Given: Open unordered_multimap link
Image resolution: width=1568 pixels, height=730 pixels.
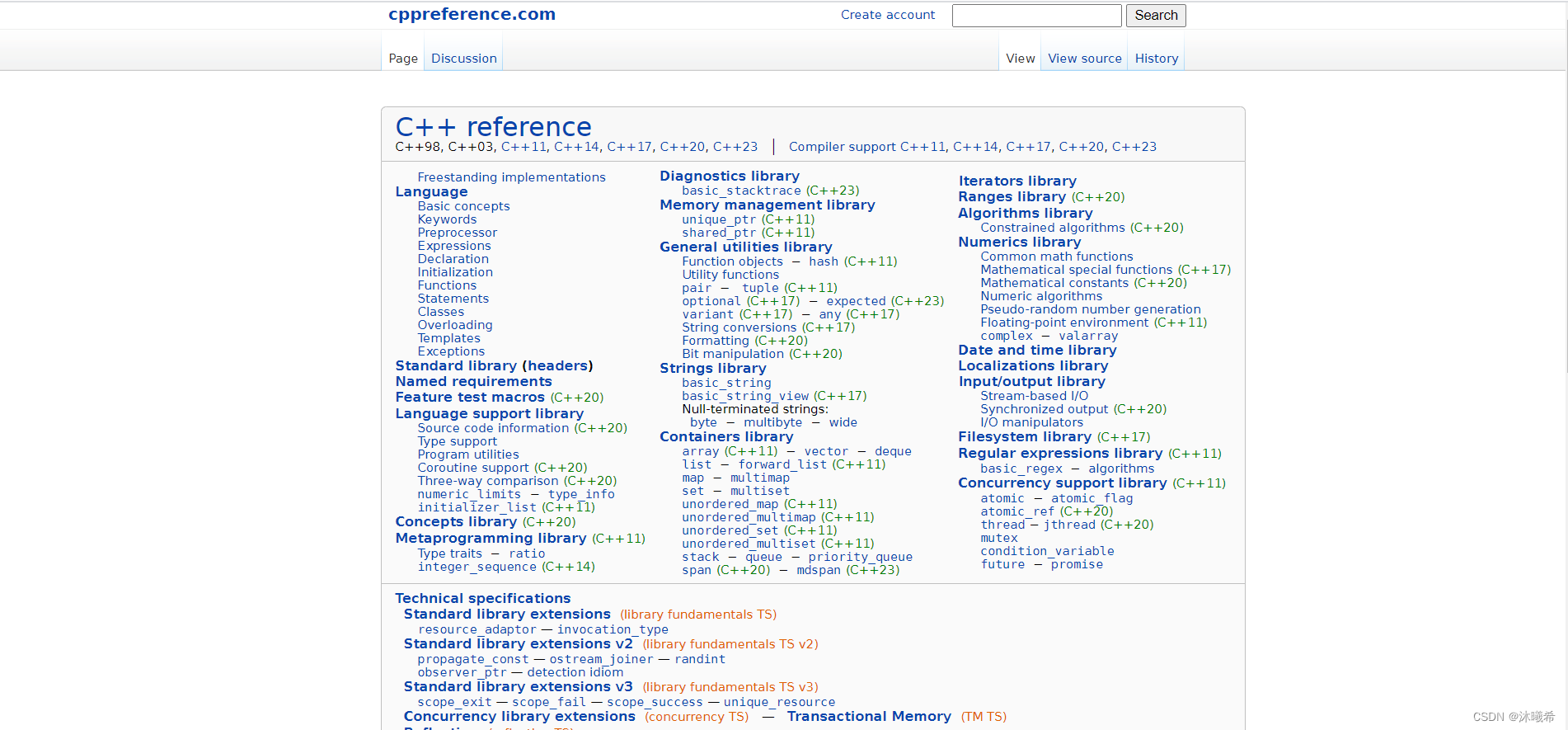Looking at the screenshot, I should tap(749, 517).
